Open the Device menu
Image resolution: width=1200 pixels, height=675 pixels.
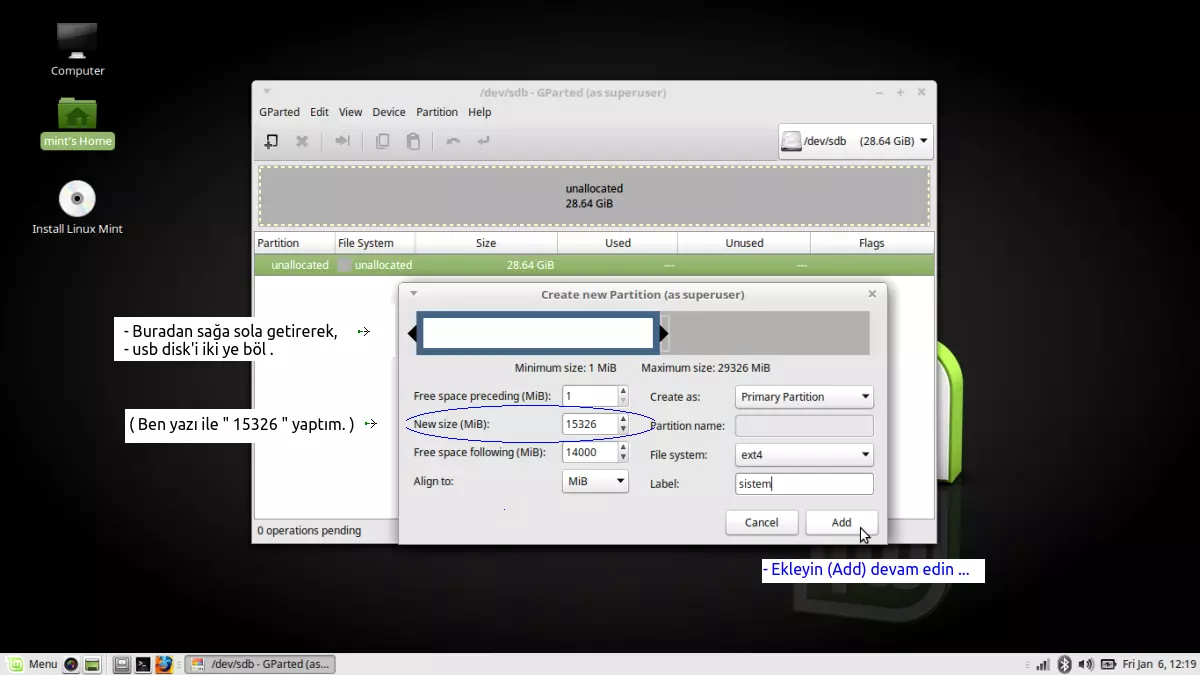389,112
